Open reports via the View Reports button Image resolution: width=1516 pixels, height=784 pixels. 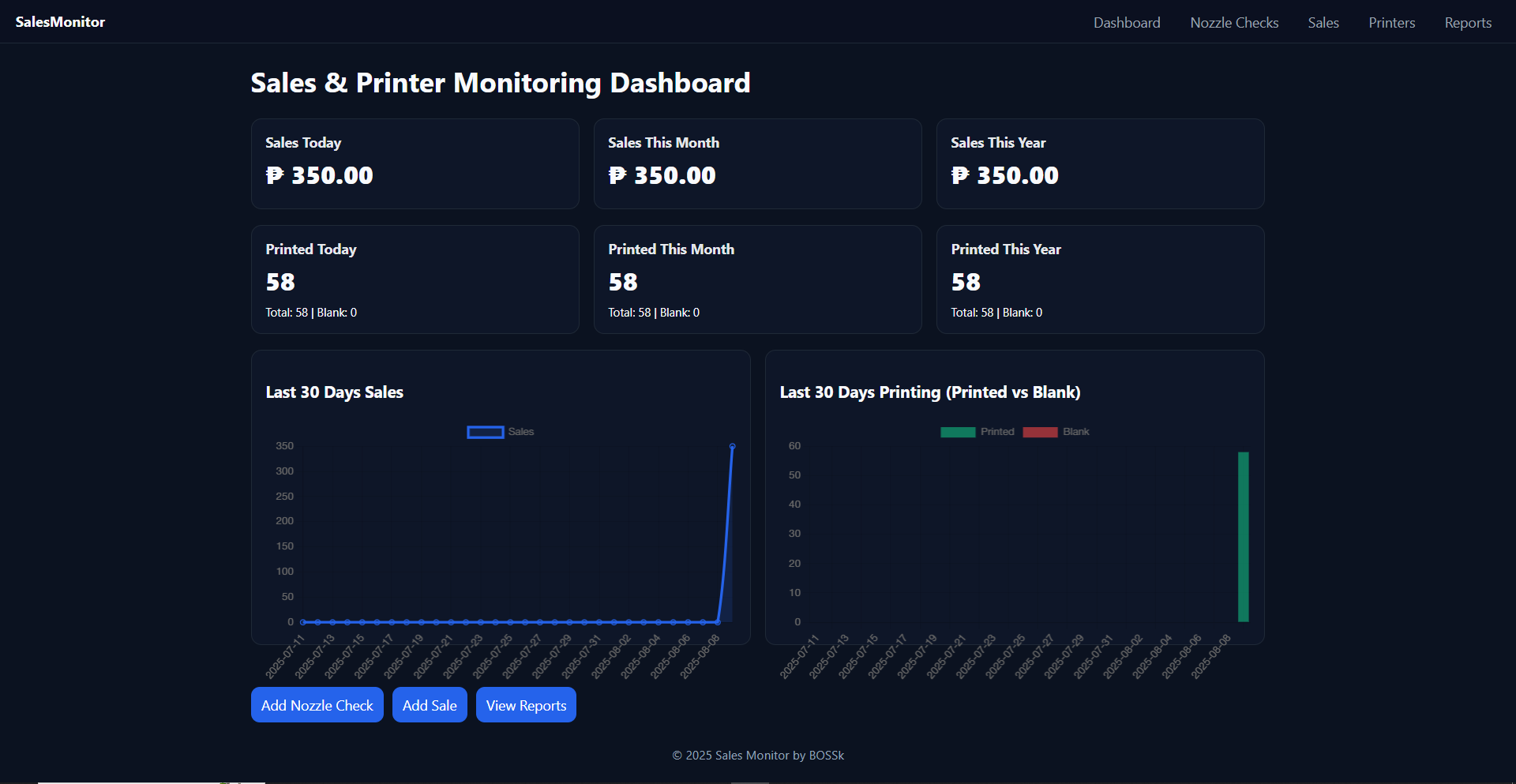pyautogui.click(x=525, y=704)
